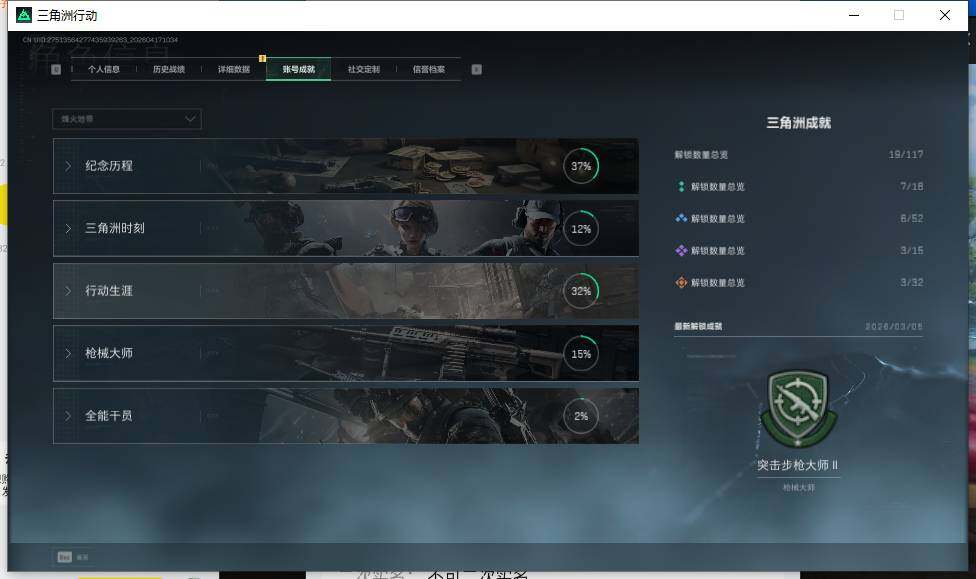Click the orange rarity icon beside 3/32
Viewport: 976px width, 579px height.
click(x=681, y=283)
